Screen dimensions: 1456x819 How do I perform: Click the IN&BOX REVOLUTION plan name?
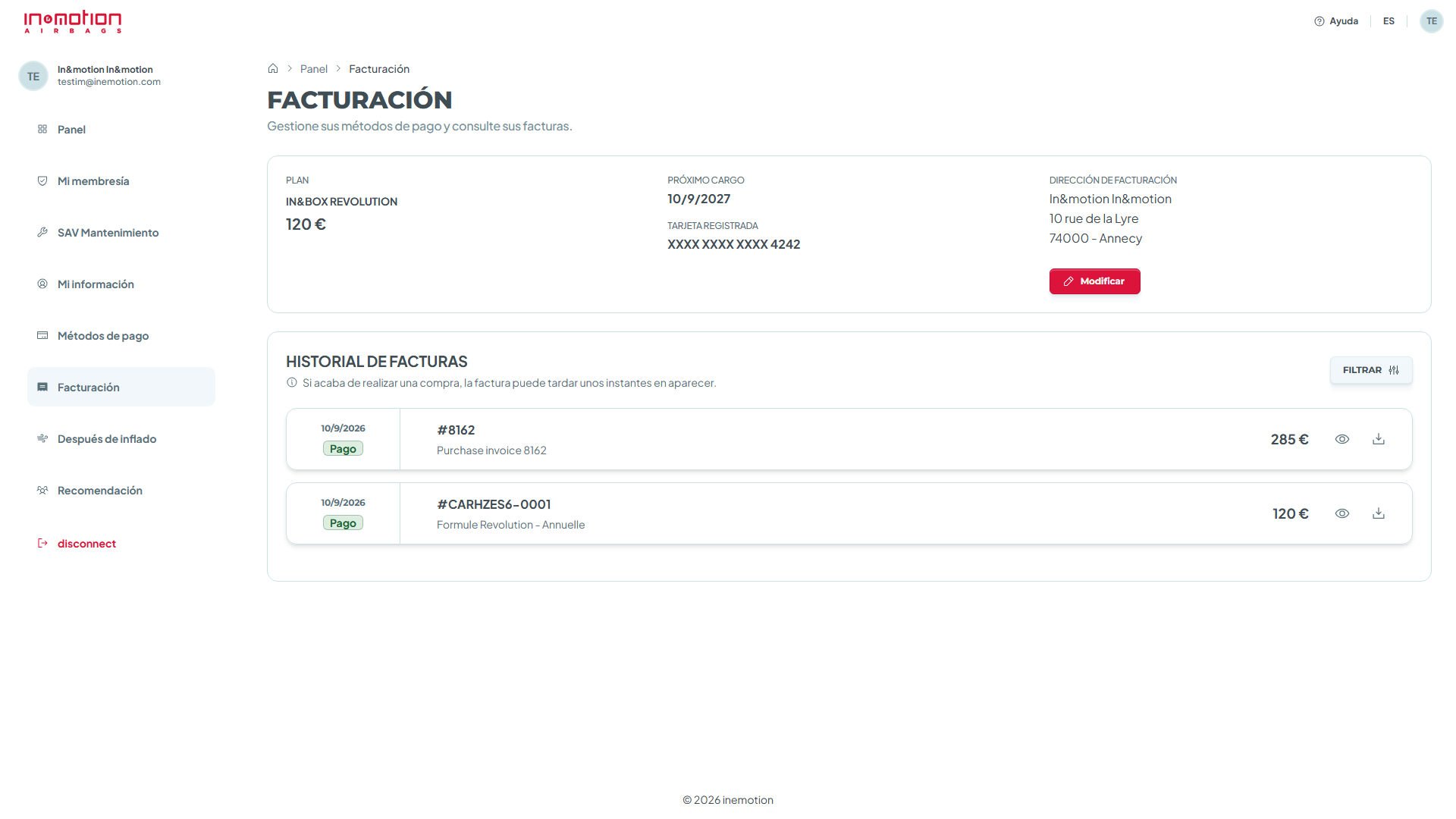pyautogui.click(x=341, y=202)
